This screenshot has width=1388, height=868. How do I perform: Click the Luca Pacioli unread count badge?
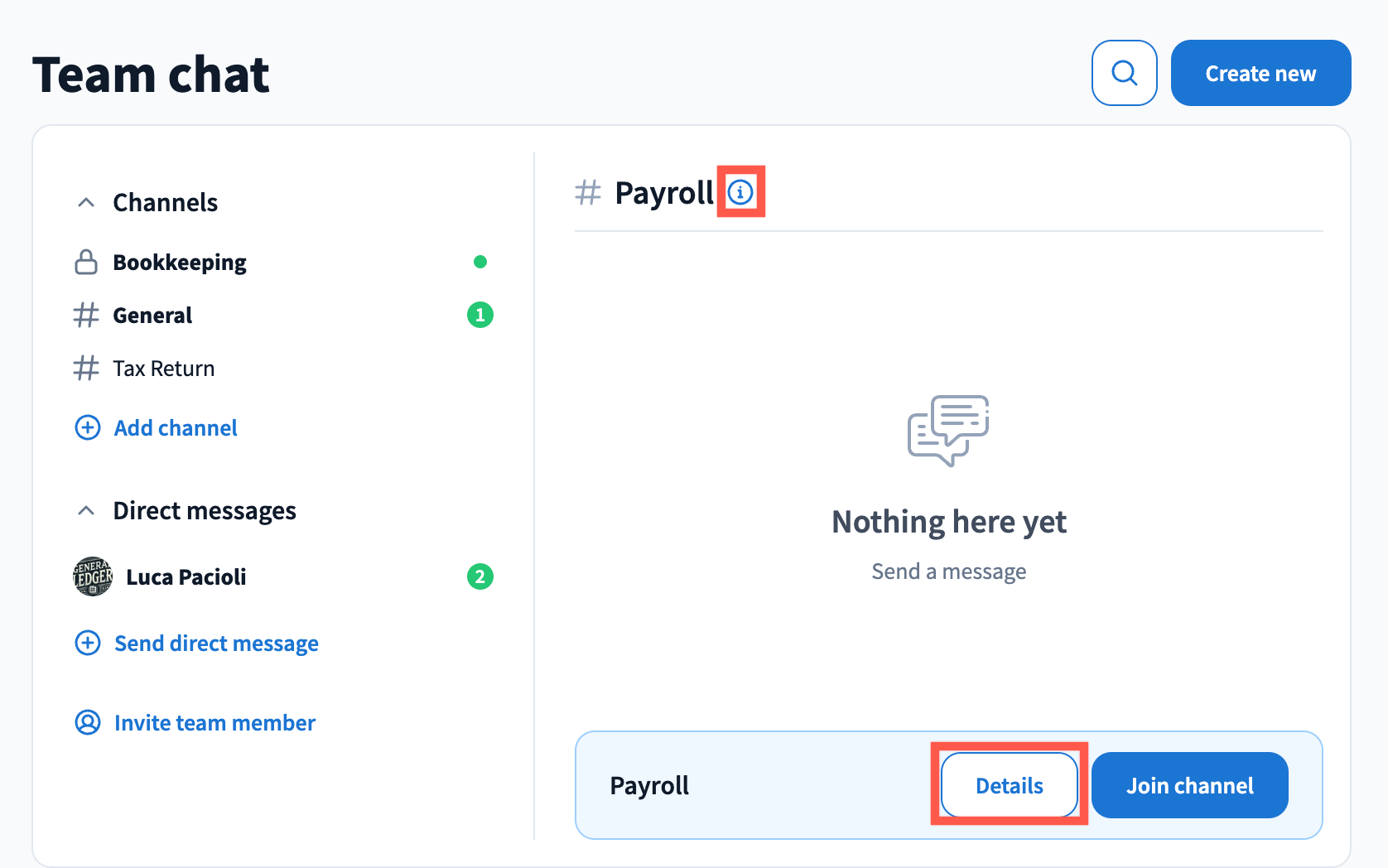tap(480, 576)
